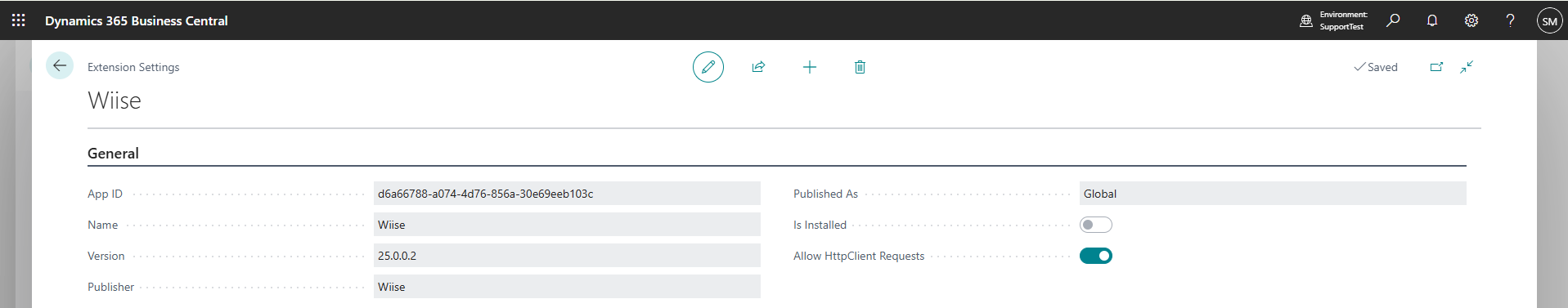Click the Name field showing Wiise
The height and width of the screenshot is (308, 1568).
(567, 225)
